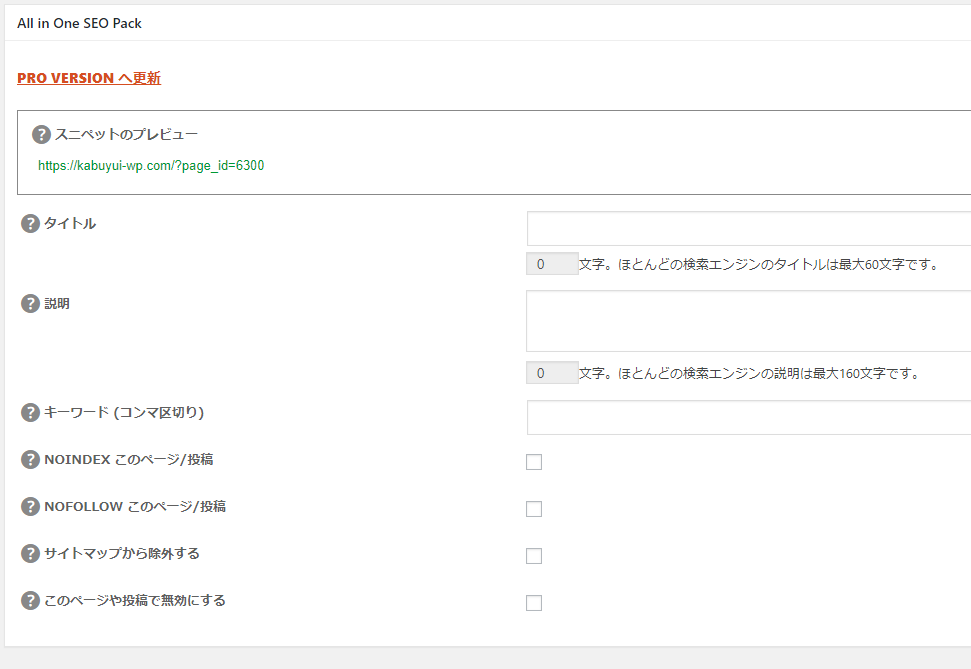Click question mark next to キーワード
Viewport: 971px width, 669px height.
30,412
